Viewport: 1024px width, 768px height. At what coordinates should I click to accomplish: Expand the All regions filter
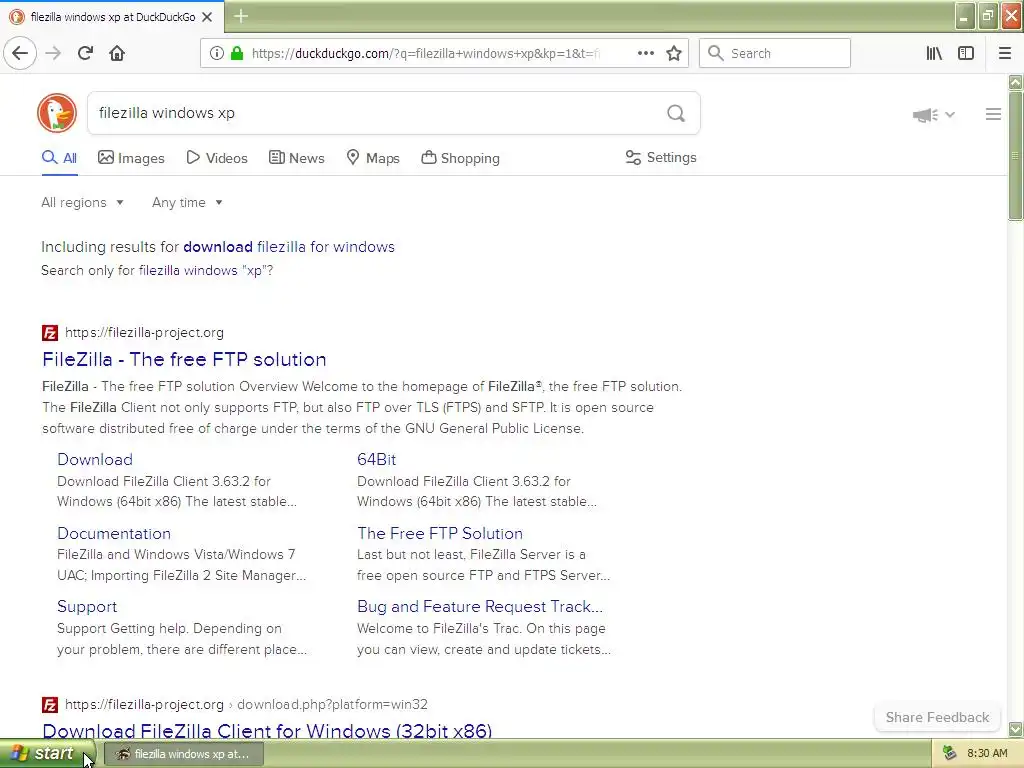coord(82,202)
